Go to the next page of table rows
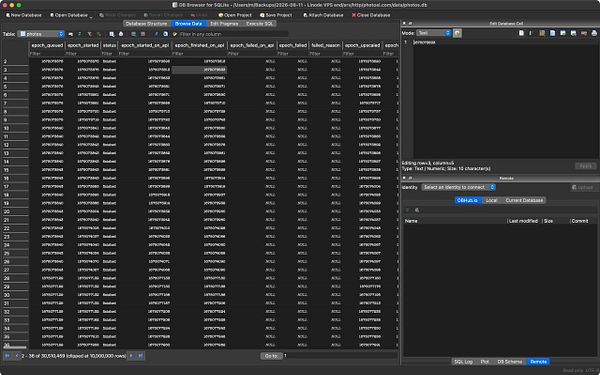The width and height of the screenshot is (600, 375). pos(131,356)
